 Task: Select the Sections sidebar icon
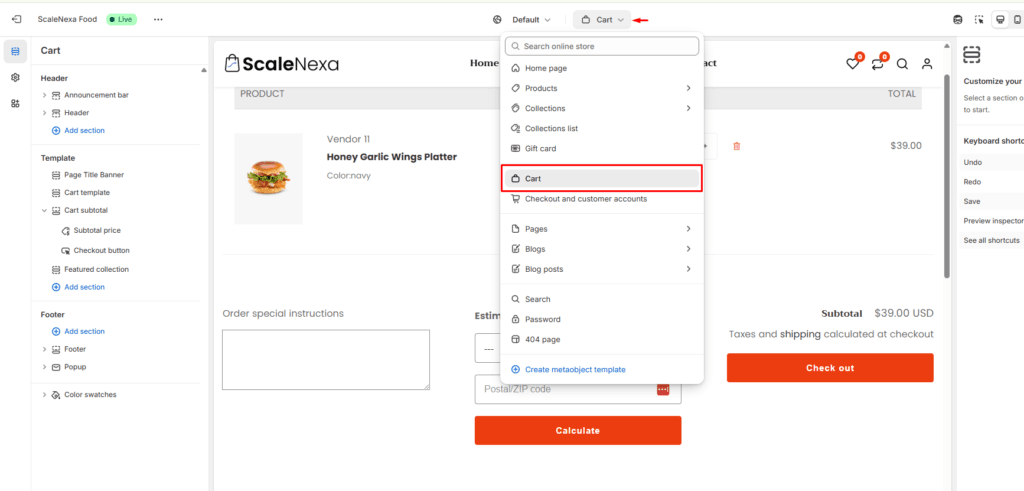(15, 51)
